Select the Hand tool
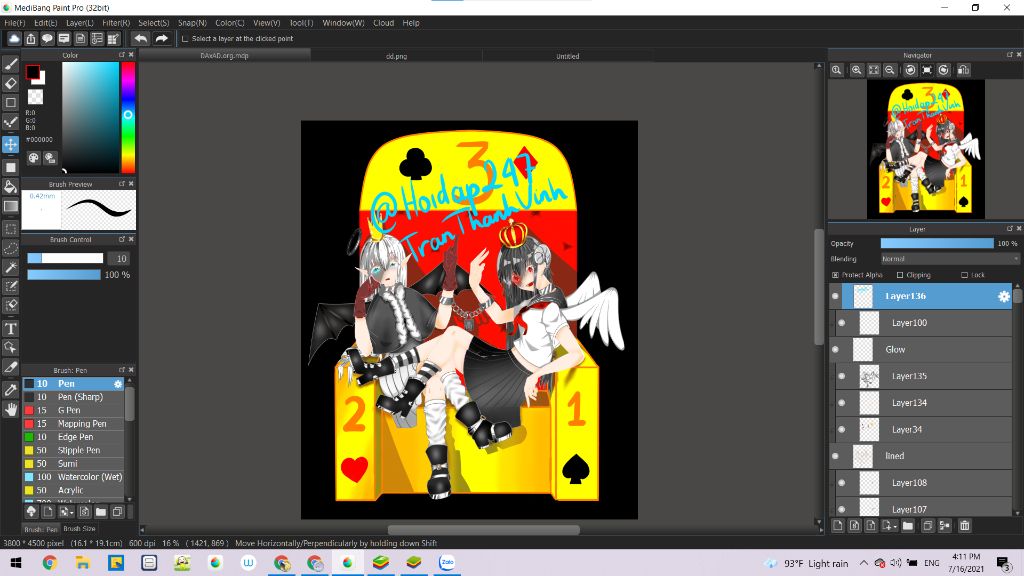Image resolution: width=1024 pixels, height=576 pixels. pyautogui.click(x=10, y=409)
